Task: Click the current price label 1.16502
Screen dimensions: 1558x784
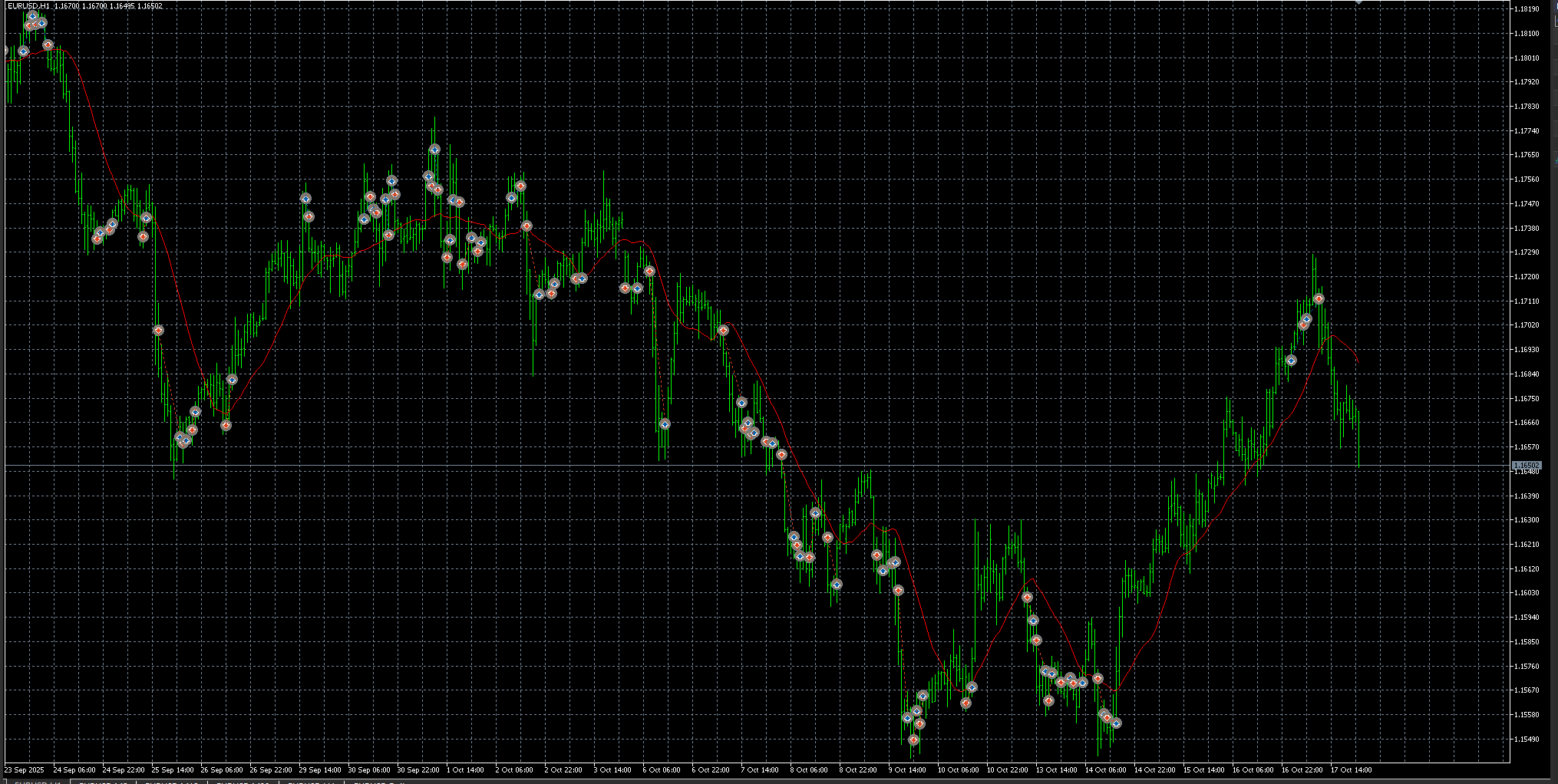Action: [x=1527, y=466]
